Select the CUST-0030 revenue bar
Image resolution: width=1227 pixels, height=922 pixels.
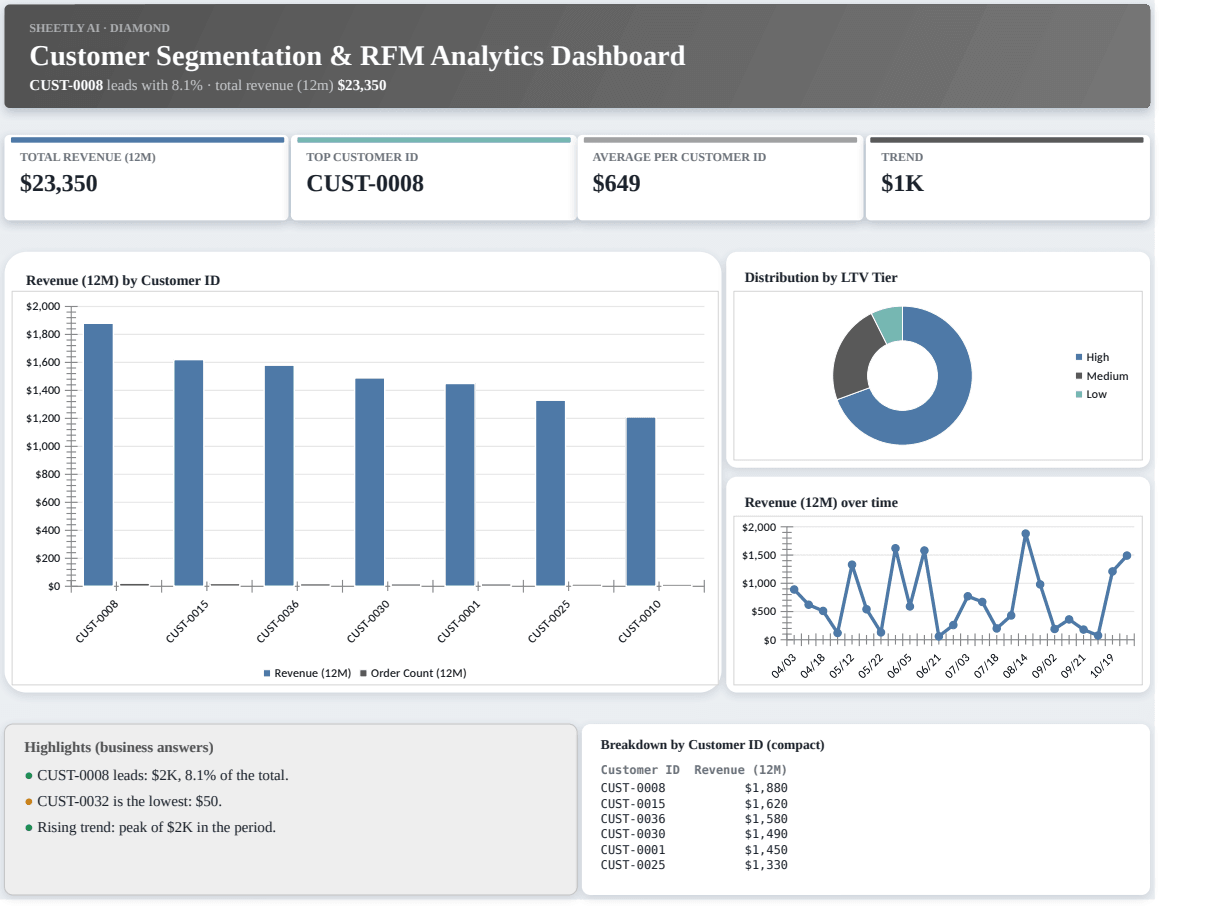370,482
